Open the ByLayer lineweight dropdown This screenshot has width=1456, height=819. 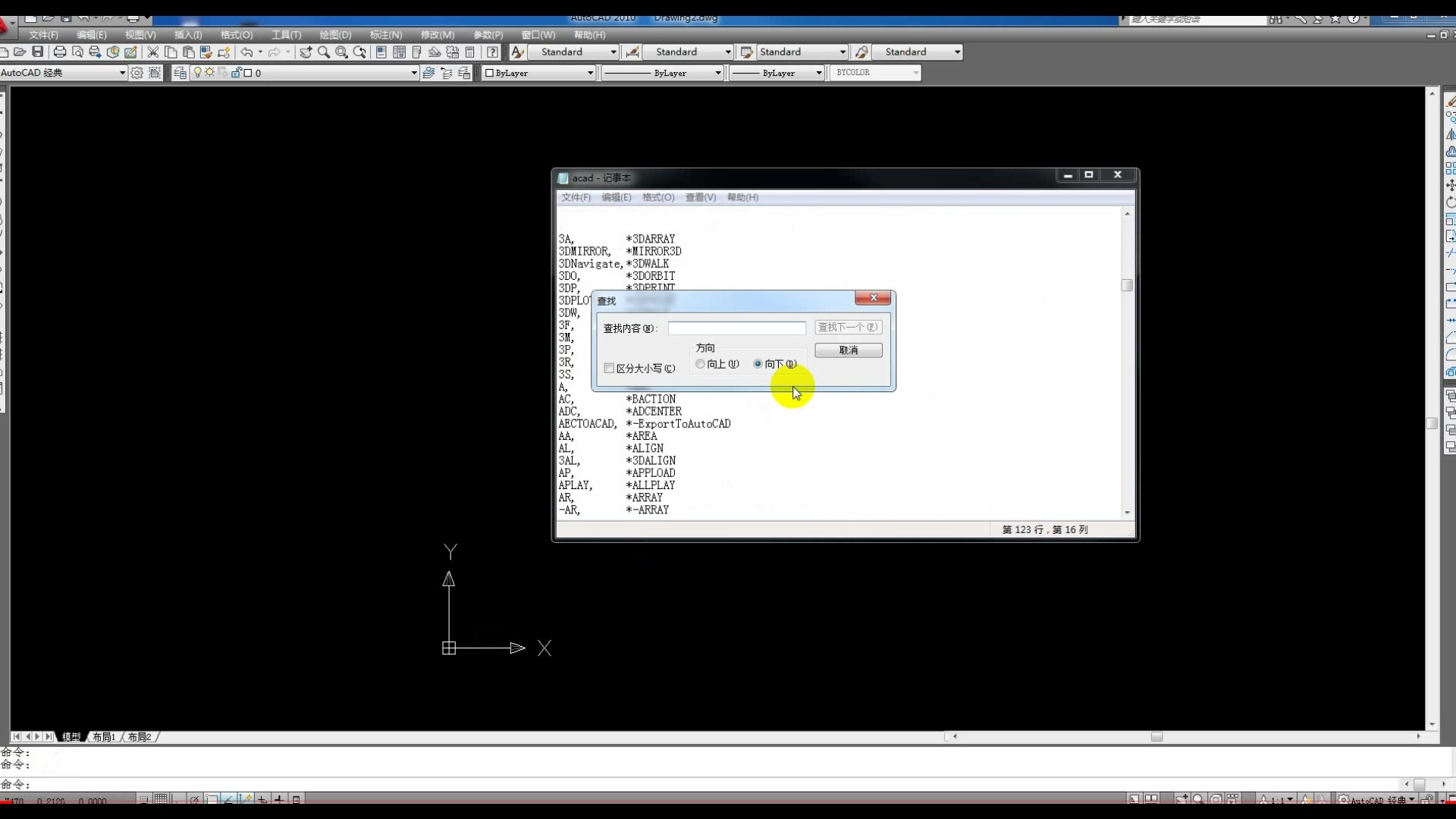(819, 73)
